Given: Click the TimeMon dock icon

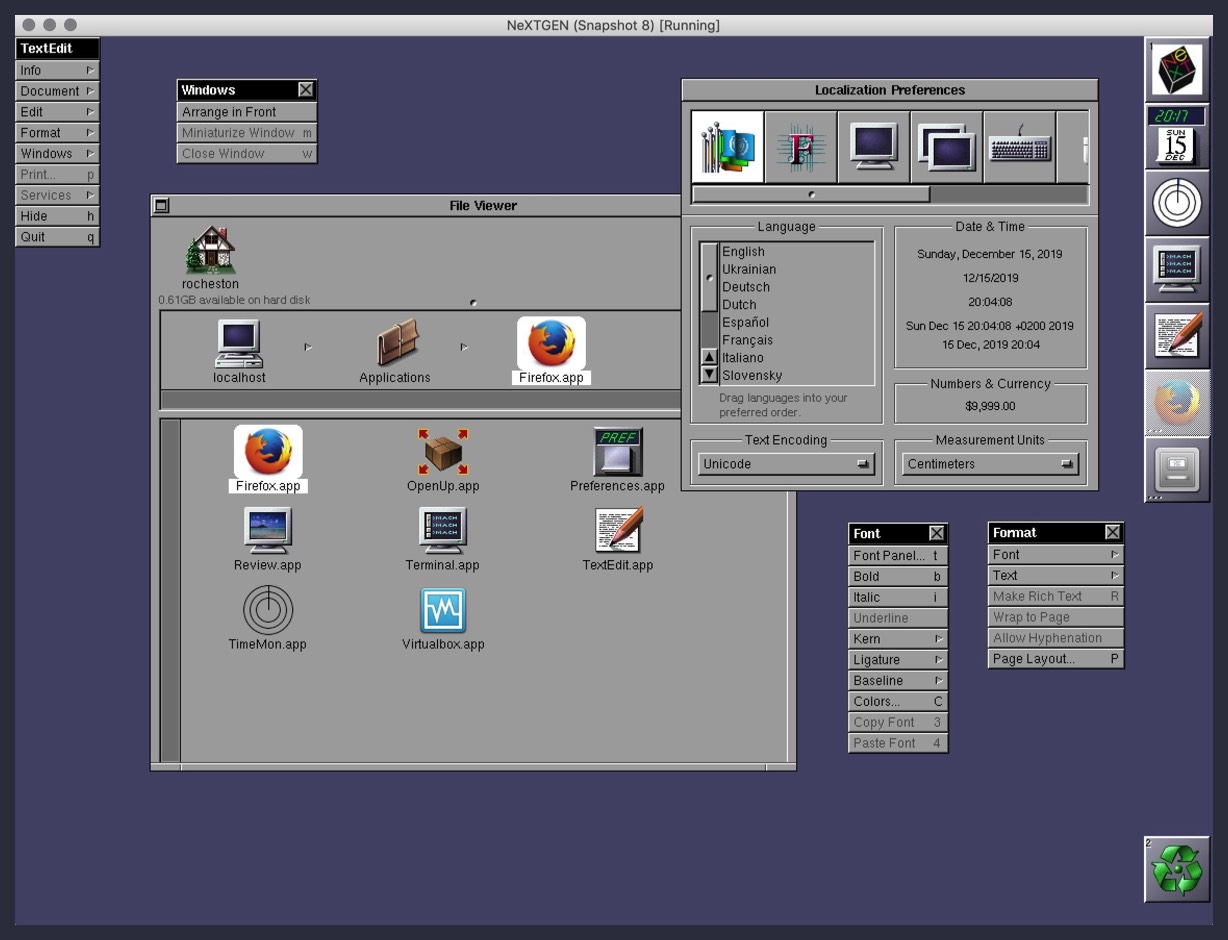Looking at the screenshot, I should tap(1177, 203).
